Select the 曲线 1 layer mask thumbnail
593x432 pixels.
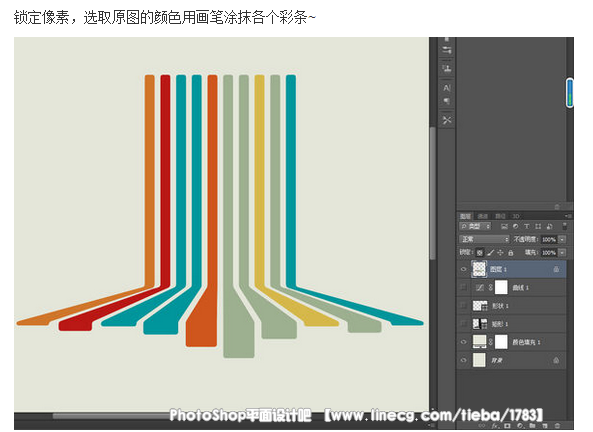click(501, 287)
